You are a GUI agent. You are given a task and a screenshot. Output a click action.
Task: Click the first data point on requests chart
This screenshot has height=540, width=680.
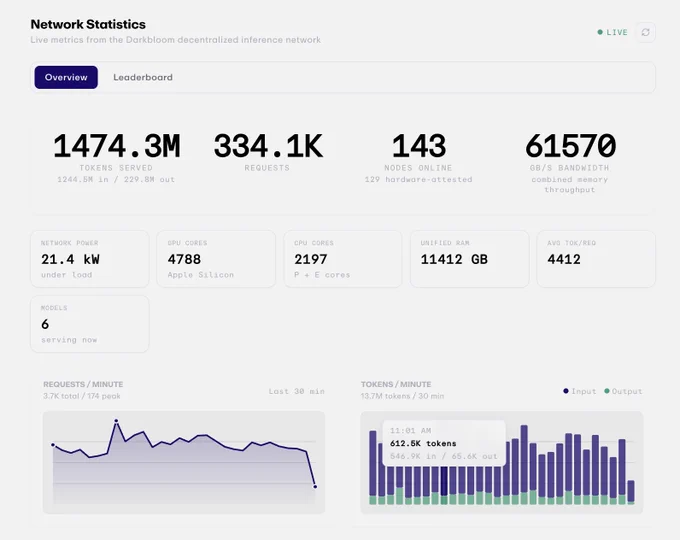53,445
